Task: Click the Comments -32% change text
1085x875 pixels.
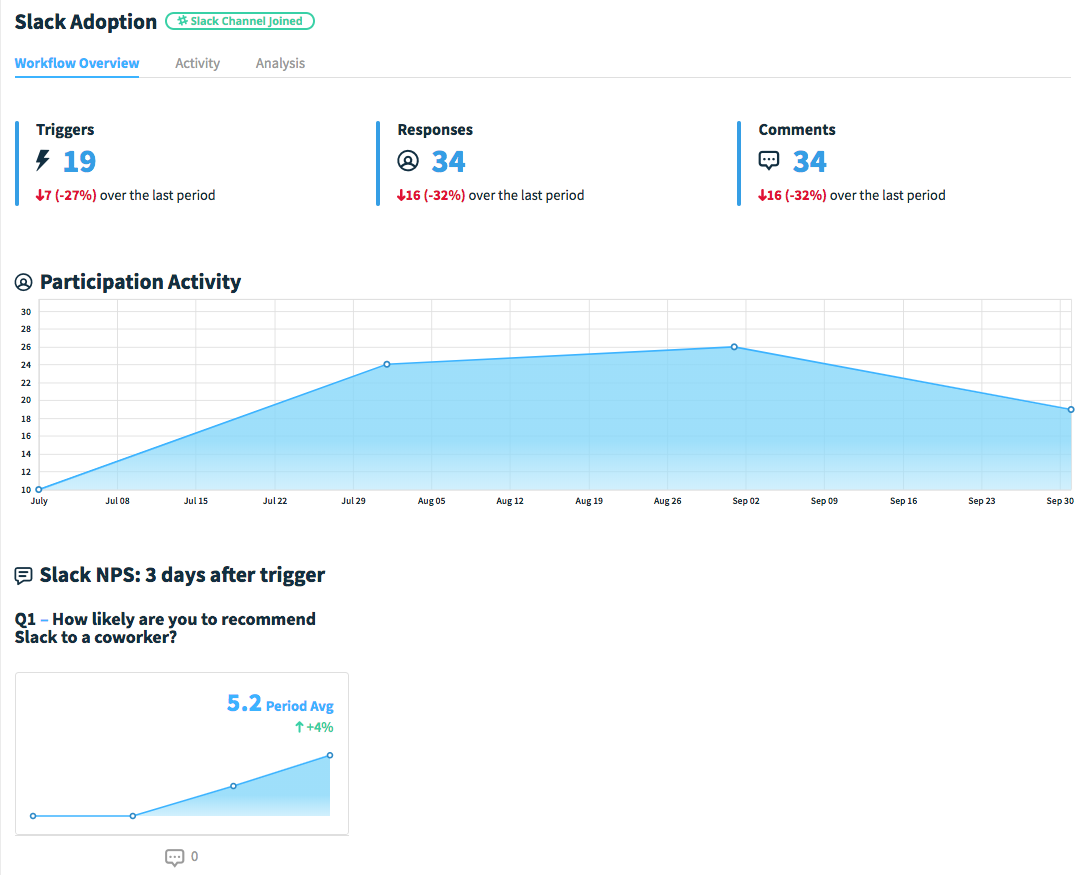Action: click(792, 195)
